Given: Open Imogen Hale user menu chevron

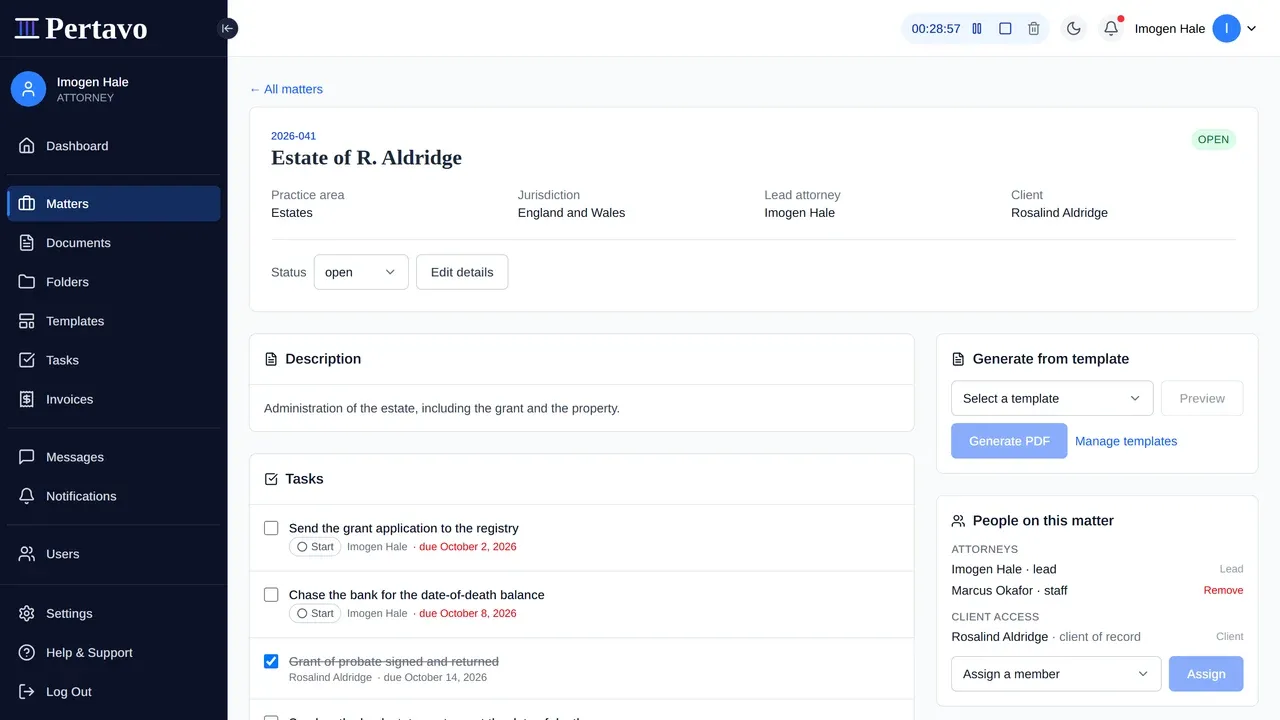Looking at the screenshot, I should point(1251,29).
